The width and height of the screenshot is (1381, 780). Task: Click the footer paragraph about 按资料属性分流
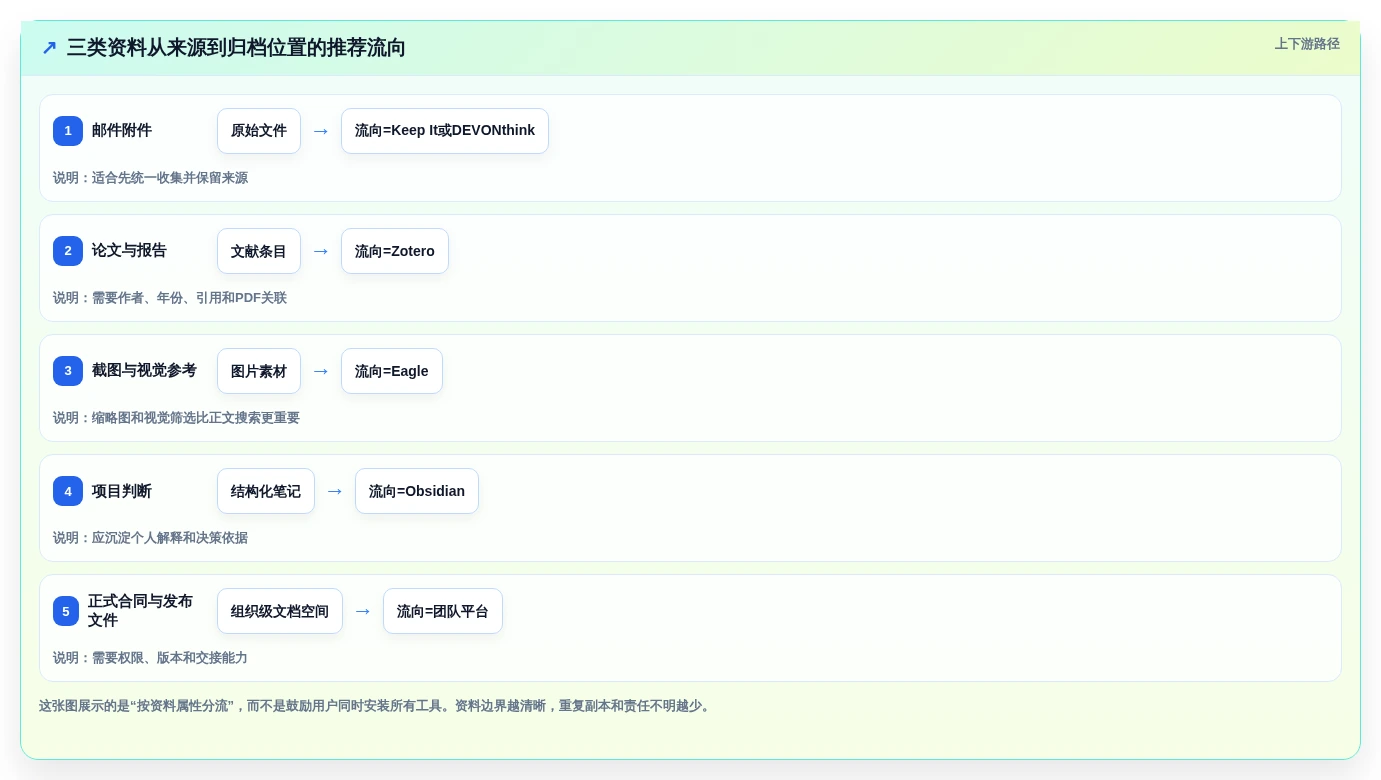pos(376,706)
